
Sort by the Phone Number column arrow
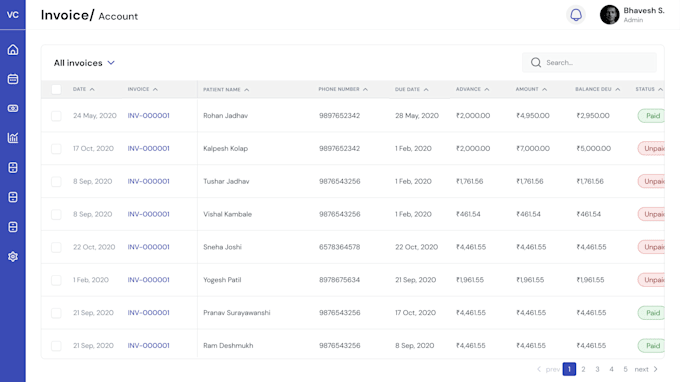[366, 89]
